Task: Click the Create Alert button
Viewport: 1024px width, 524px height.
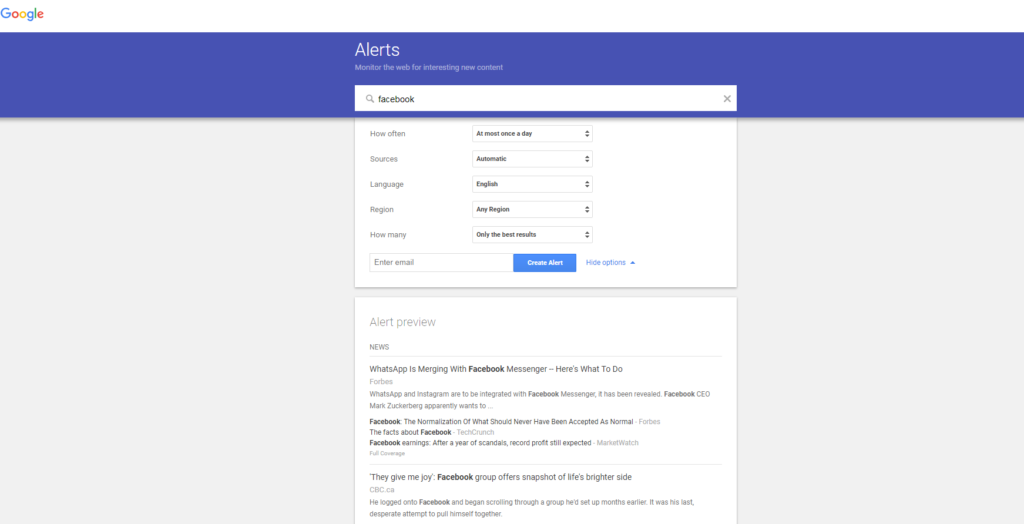Action: [545, 263]
